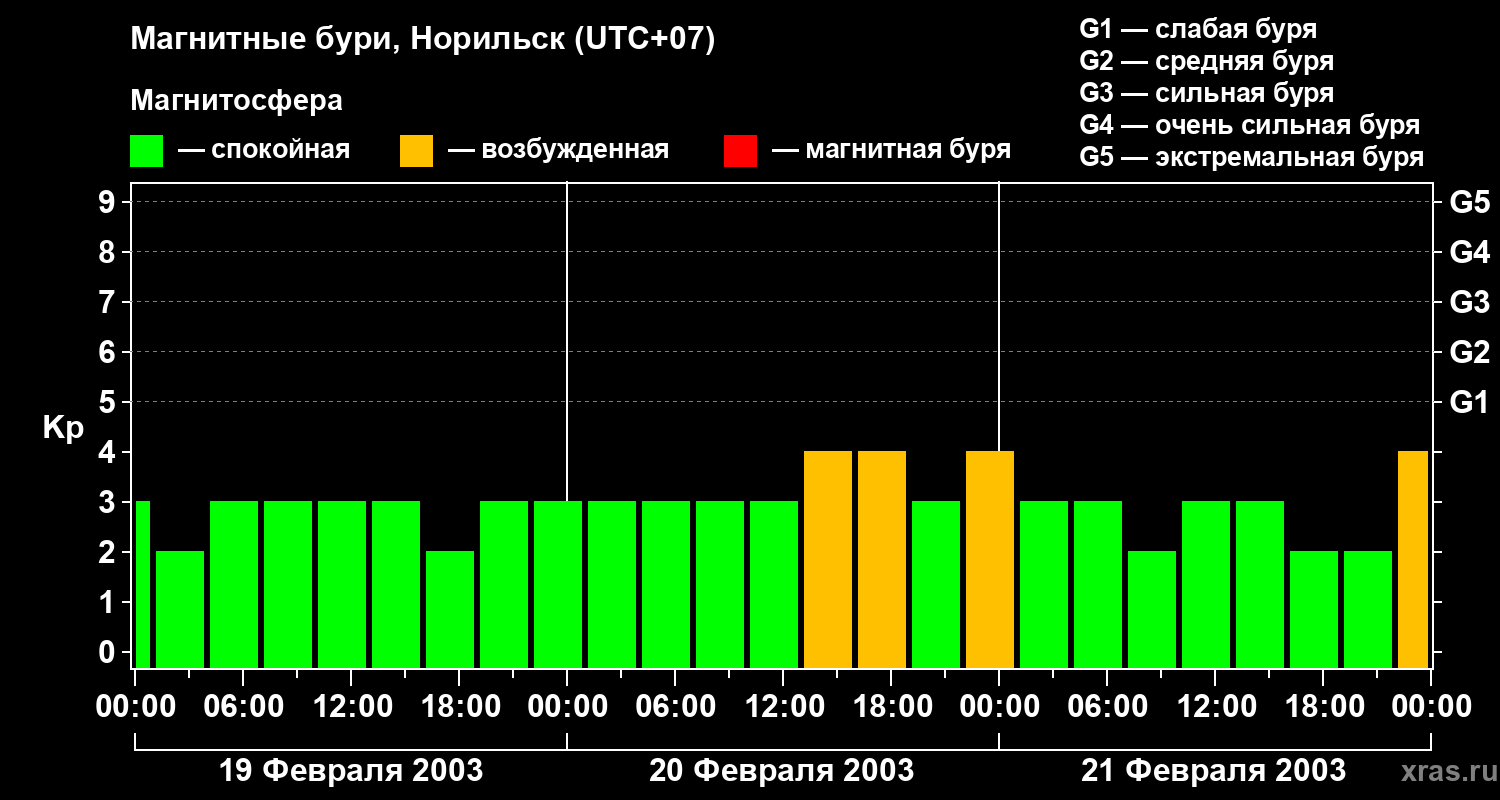Click the orange 'возбужденная' legend swatch
1500x800 pixels.
416,151
